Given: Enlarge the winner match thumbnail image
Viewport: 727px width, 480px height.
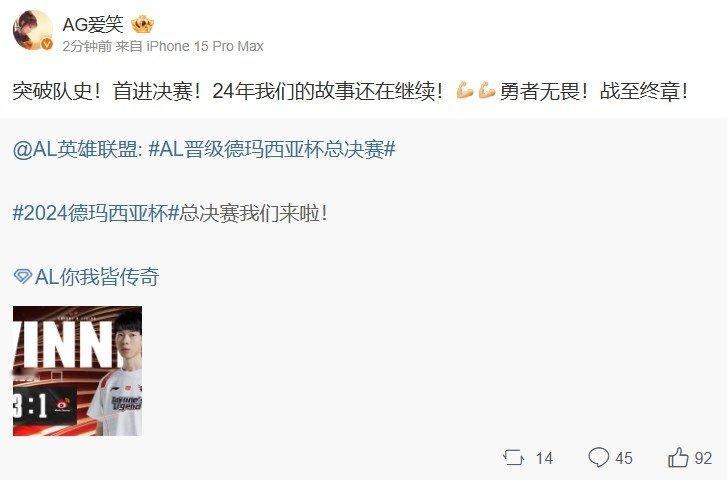Looking at the screenshot, I should 77,371.
